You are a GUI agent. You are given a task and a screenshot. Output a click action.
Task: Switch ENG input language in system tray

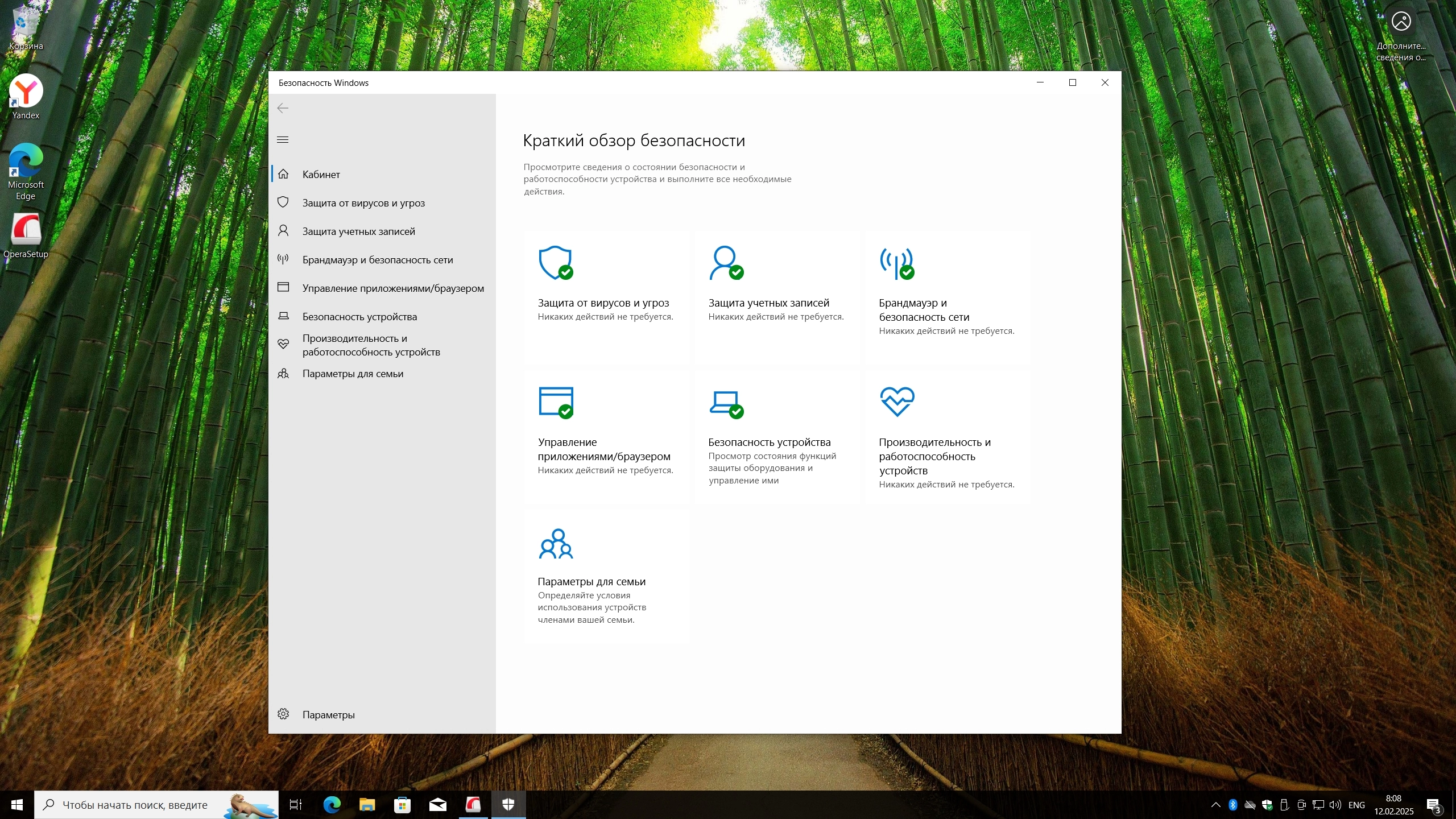(1356, 805)
